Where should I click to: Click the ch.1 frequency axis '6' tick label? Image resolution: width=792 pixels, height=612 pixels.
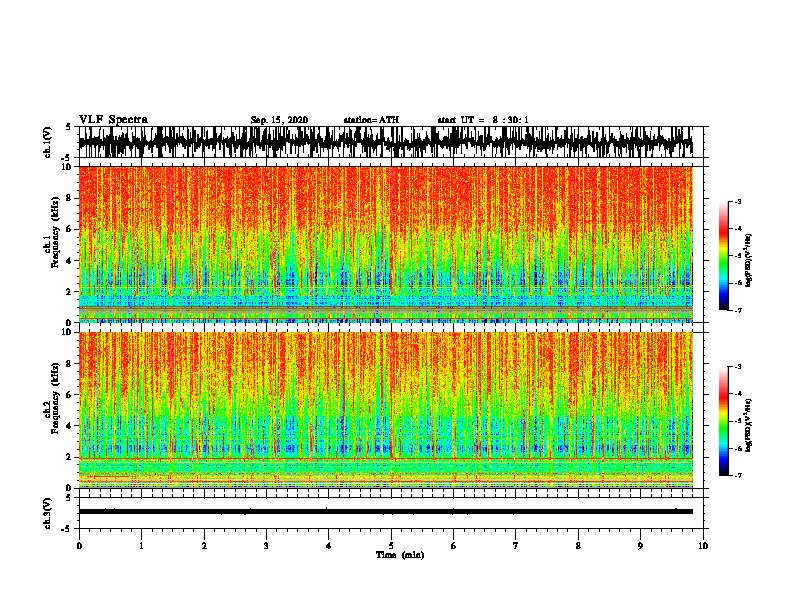70,230
